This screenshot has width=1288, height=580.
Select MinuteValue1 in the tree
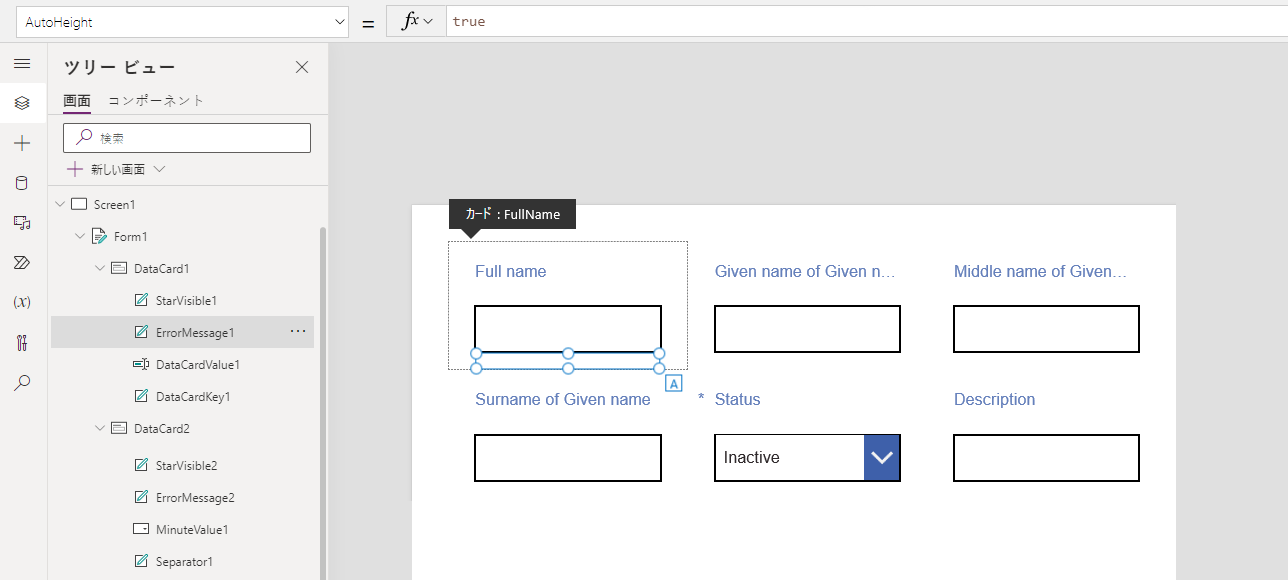tap(192, 529)
